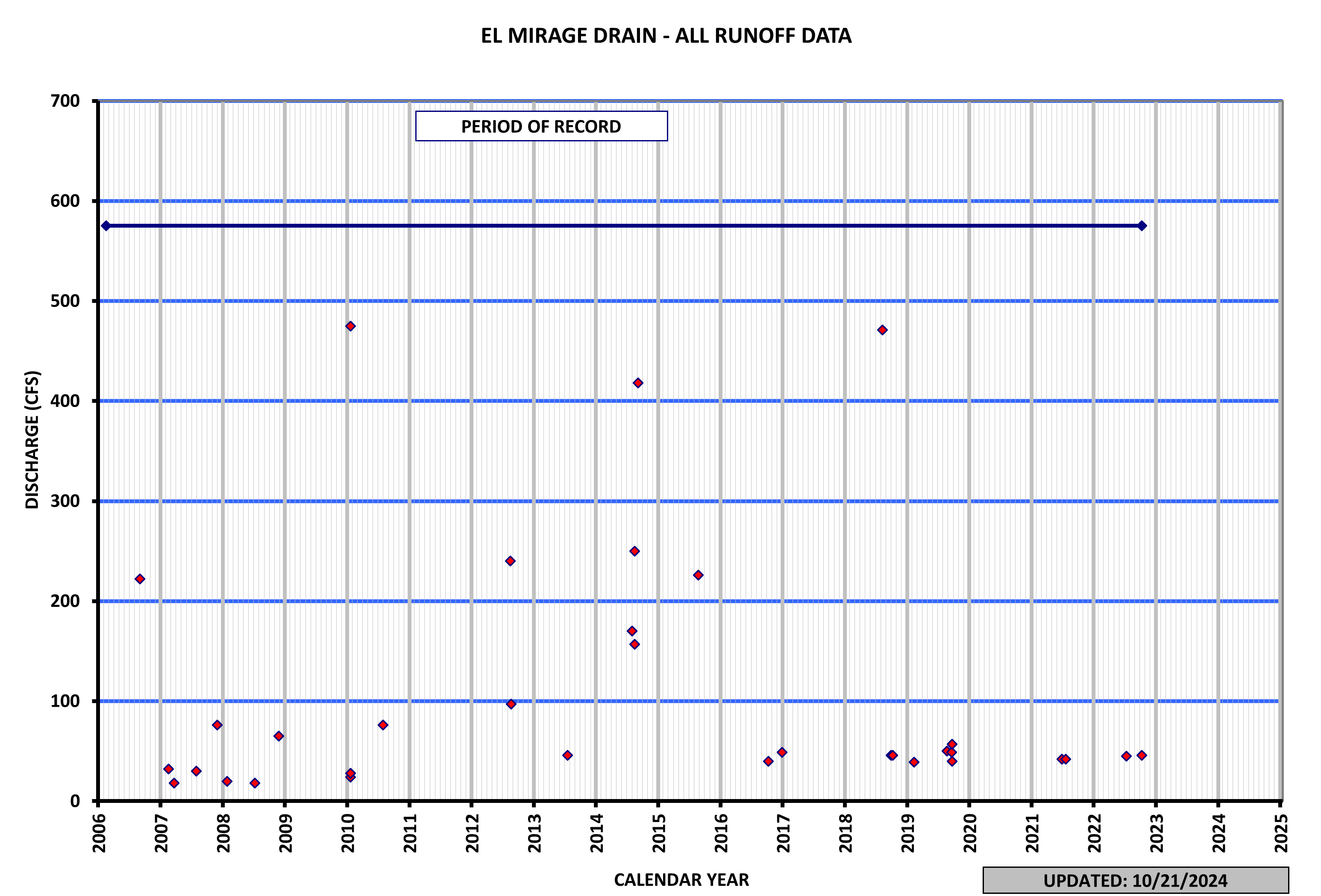
Task: Select the 'PERIOD OF RECORD' legend box
Action: (x=541, y=126)
